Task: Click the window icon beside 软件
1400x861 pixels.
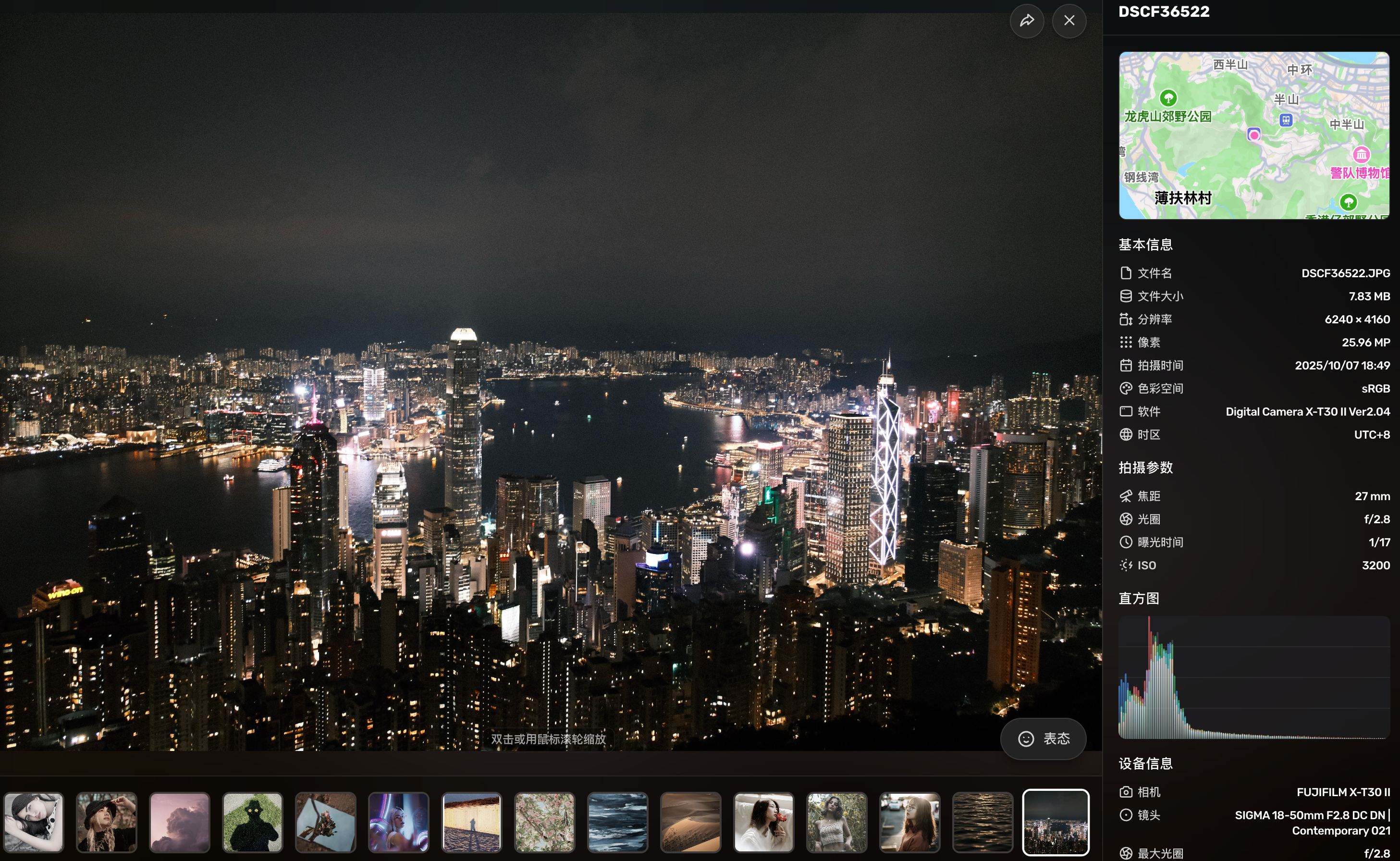Action: (x=1126, y=412)
